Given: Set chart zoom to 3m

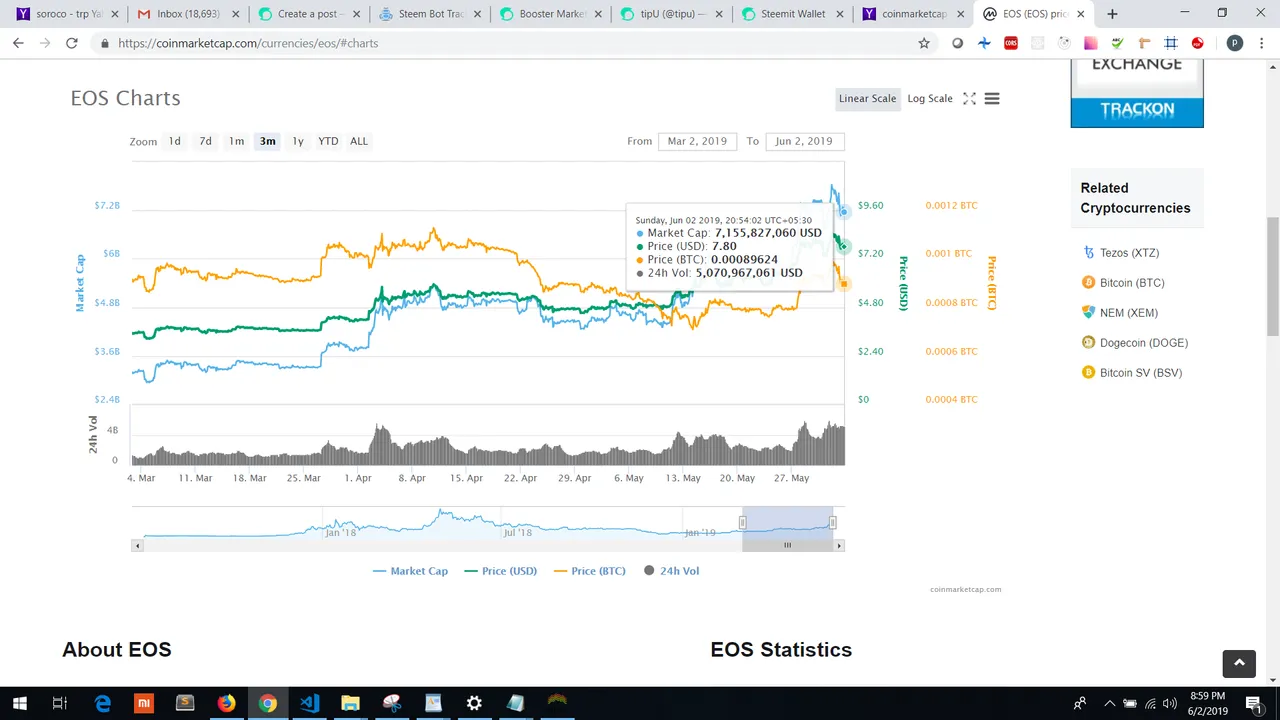Looking at the screenshot, I should 268,141.
